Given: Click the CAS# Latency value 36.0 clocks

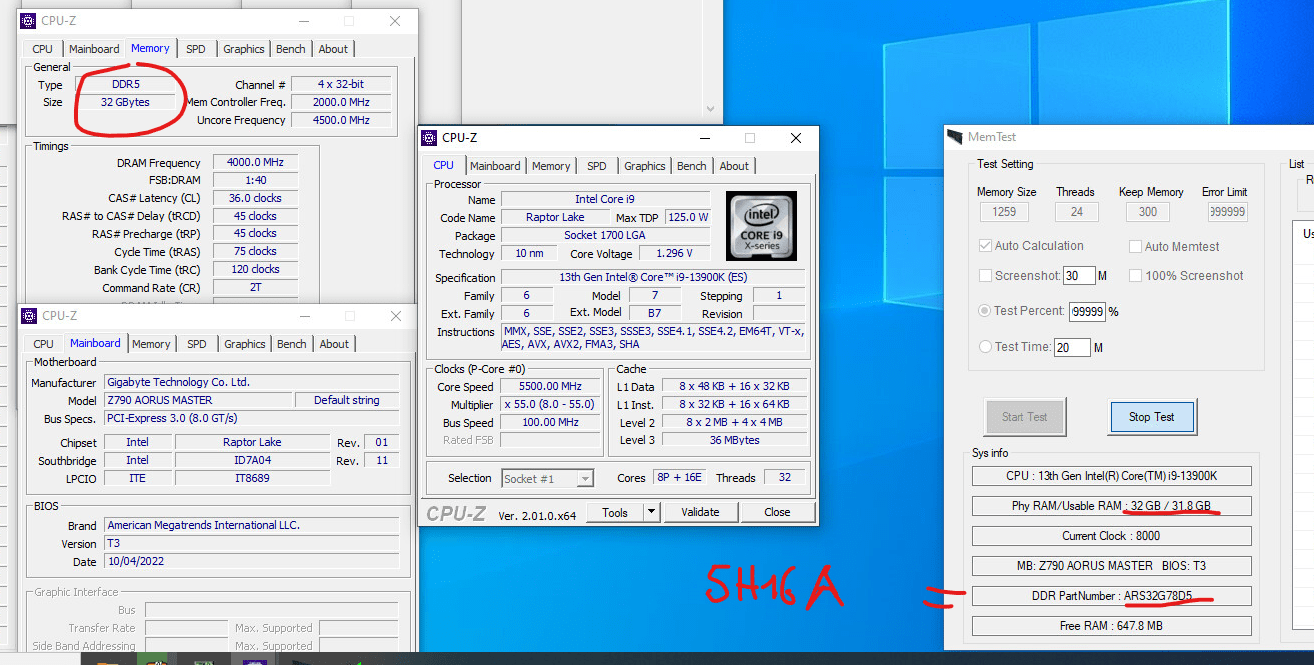Looking at the screenshot, I should pos(256,198).
